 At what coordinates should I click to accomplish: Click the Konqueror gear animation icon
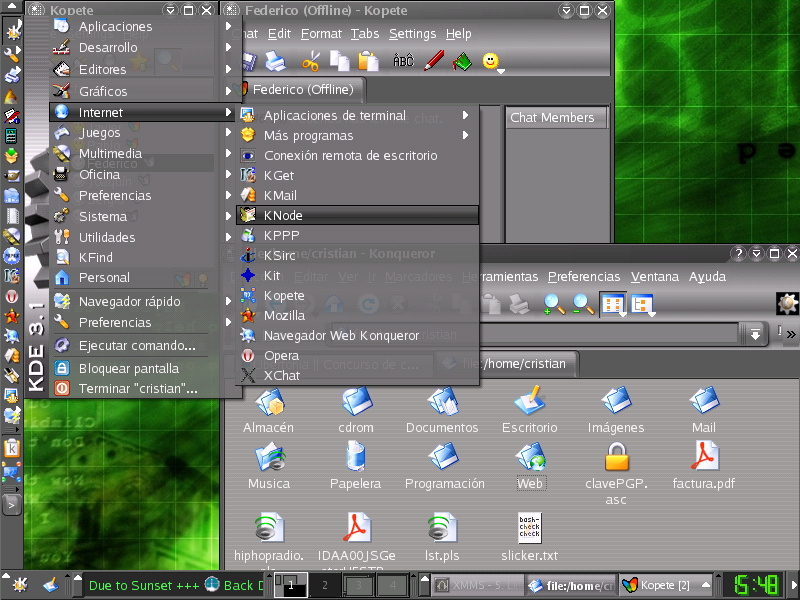[x=787, y=304]
